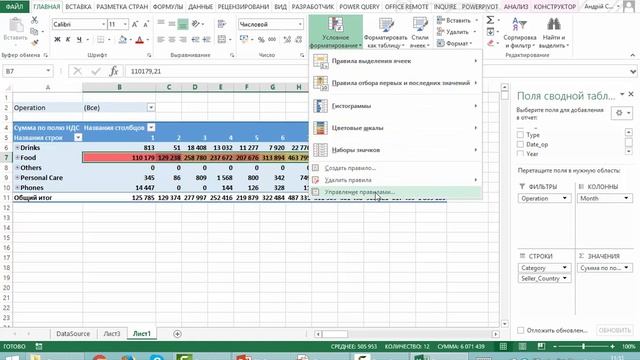Toggle the Year field checkbox
The height and width of the screenshot is (360, 640).
520,153
